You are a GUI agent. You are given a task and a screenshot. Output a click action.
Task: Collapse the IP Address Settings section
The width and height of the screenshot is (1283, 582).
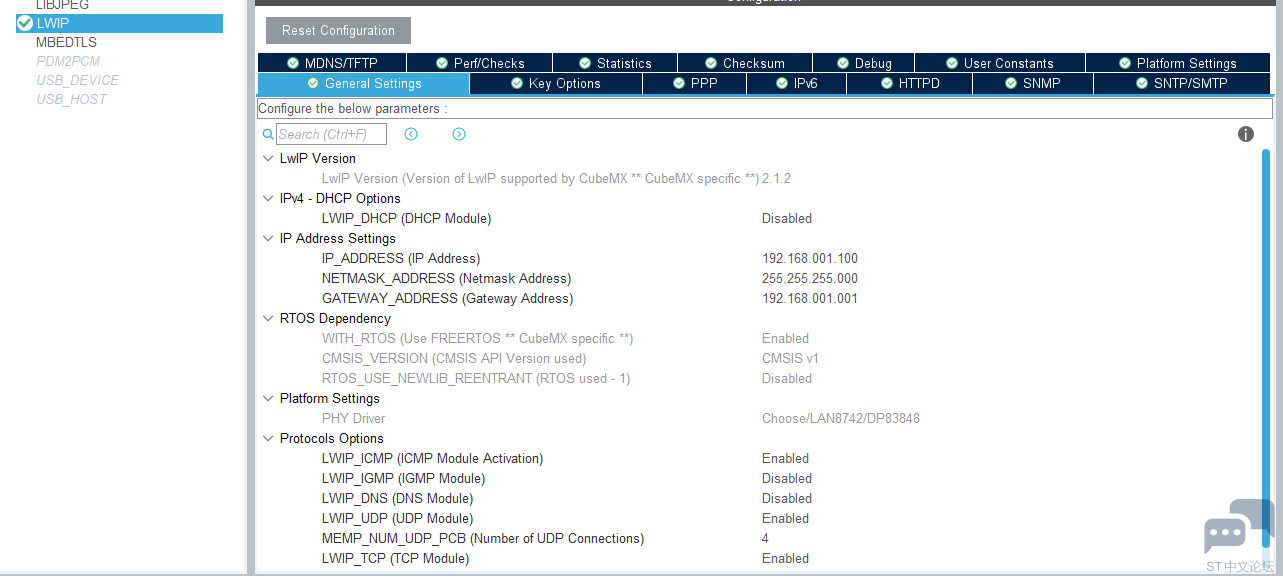[x=267, y=238]
